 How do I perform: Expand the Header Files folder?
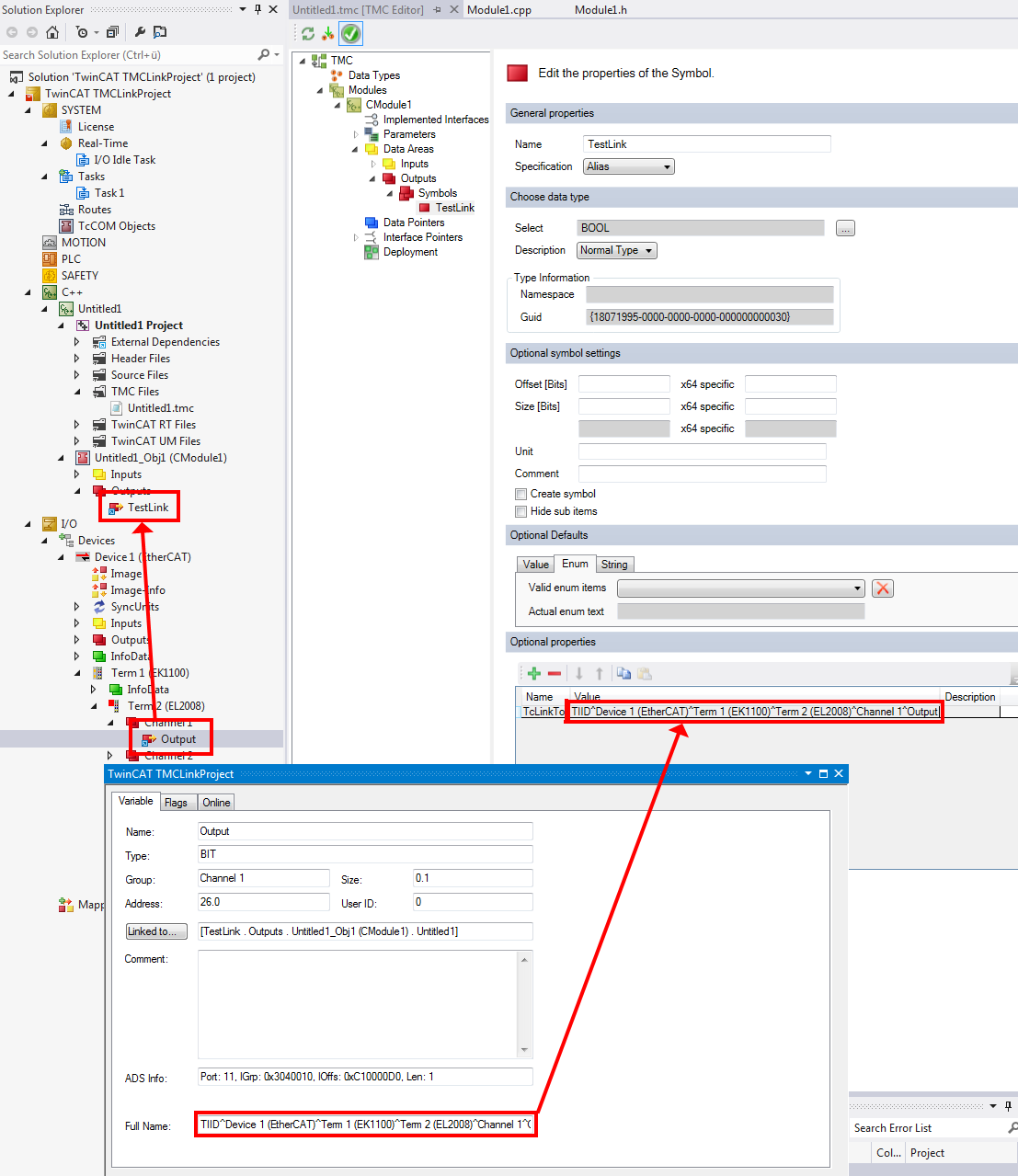(x=77, y=359)
